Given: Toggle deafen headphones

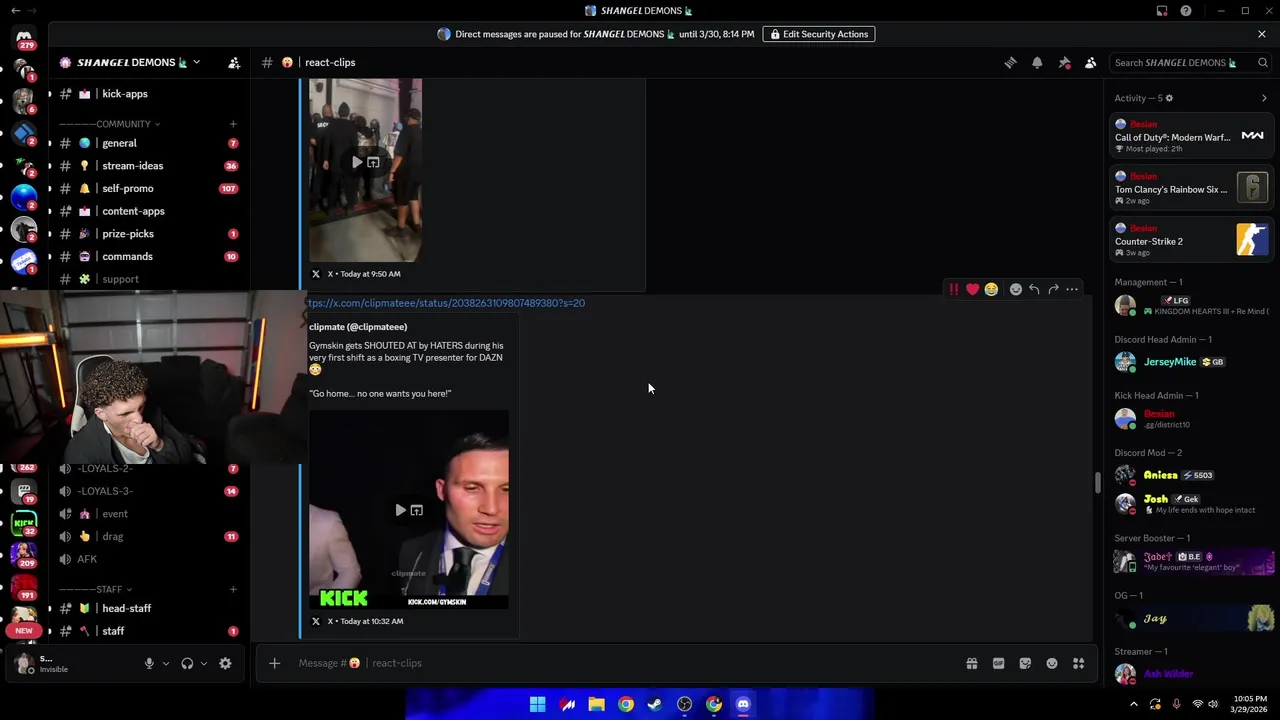Looking at the screenshot, I should [x=187, y=663].
